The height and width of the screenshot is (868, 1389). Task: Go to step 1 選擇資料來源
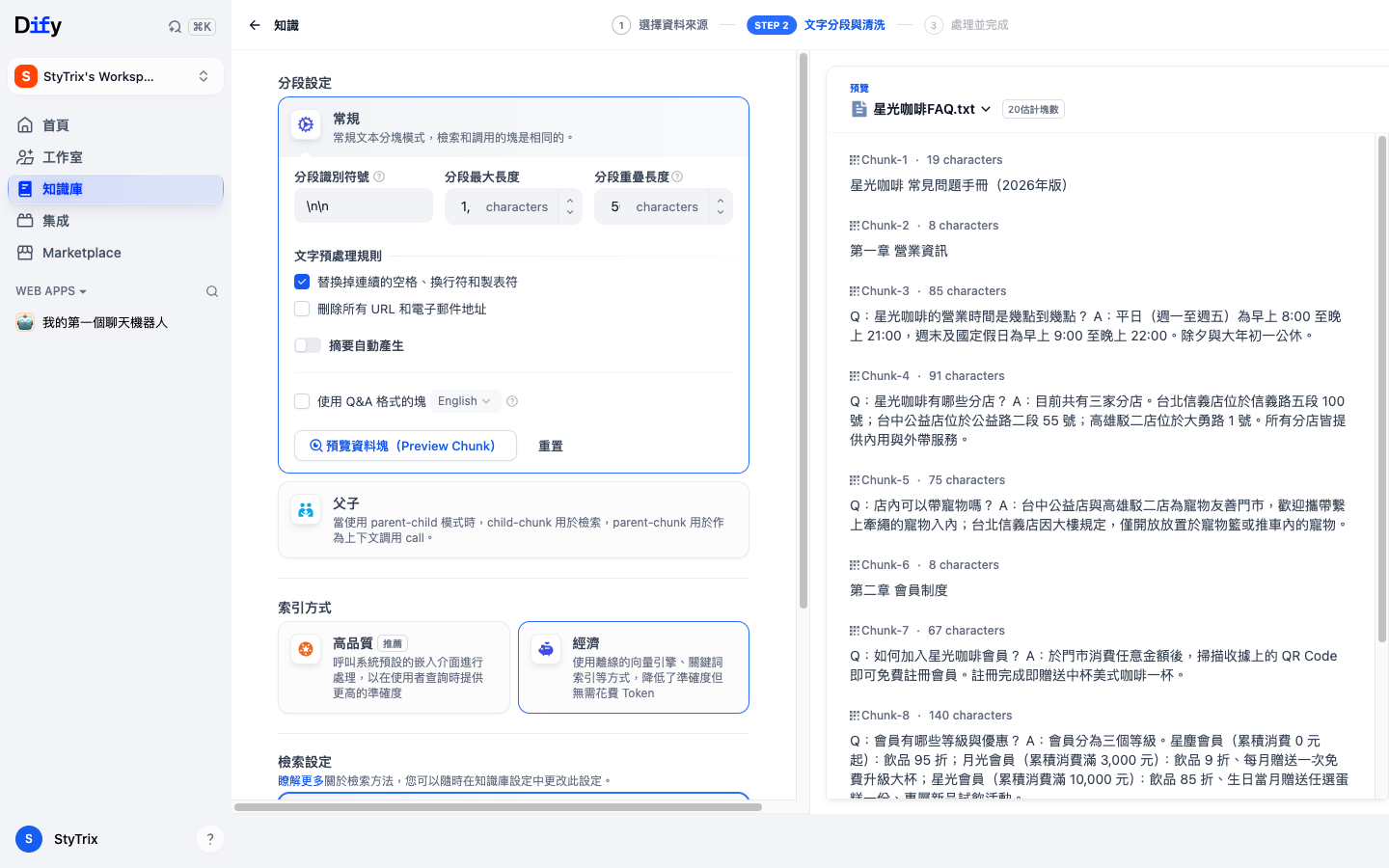tap(661, 25)
